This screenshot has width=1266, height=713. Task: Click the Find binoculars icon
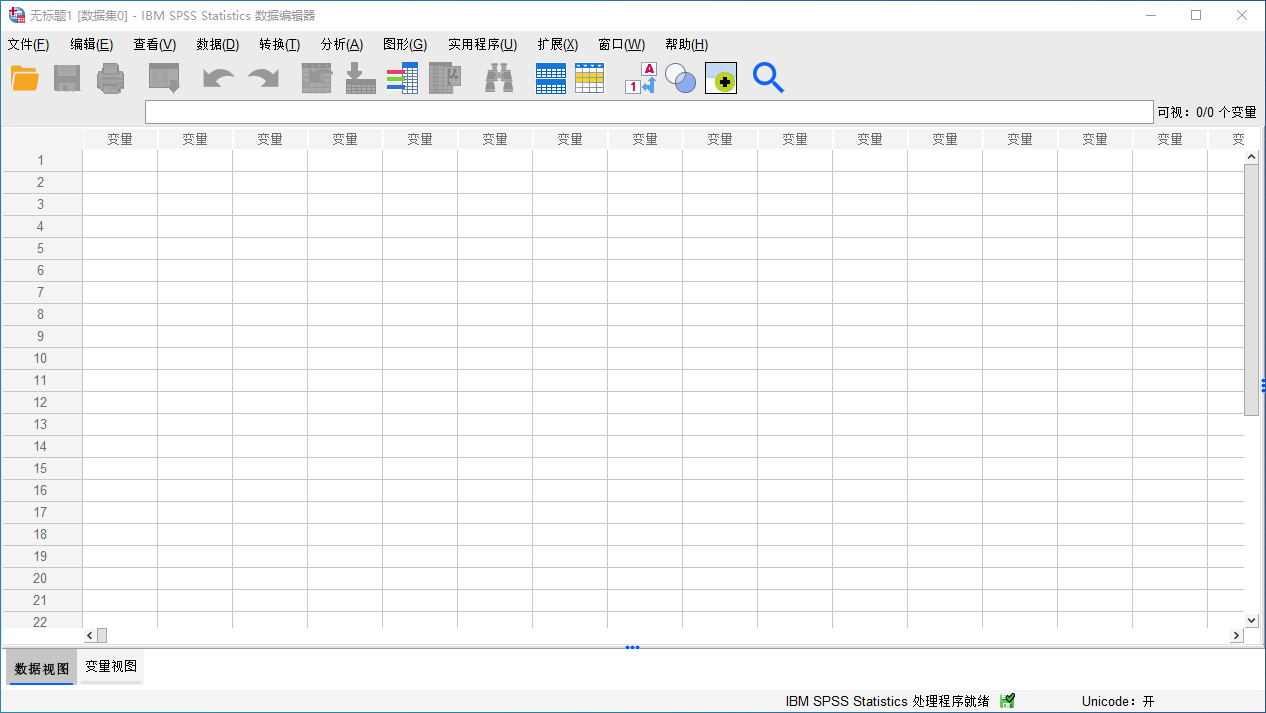499,78
